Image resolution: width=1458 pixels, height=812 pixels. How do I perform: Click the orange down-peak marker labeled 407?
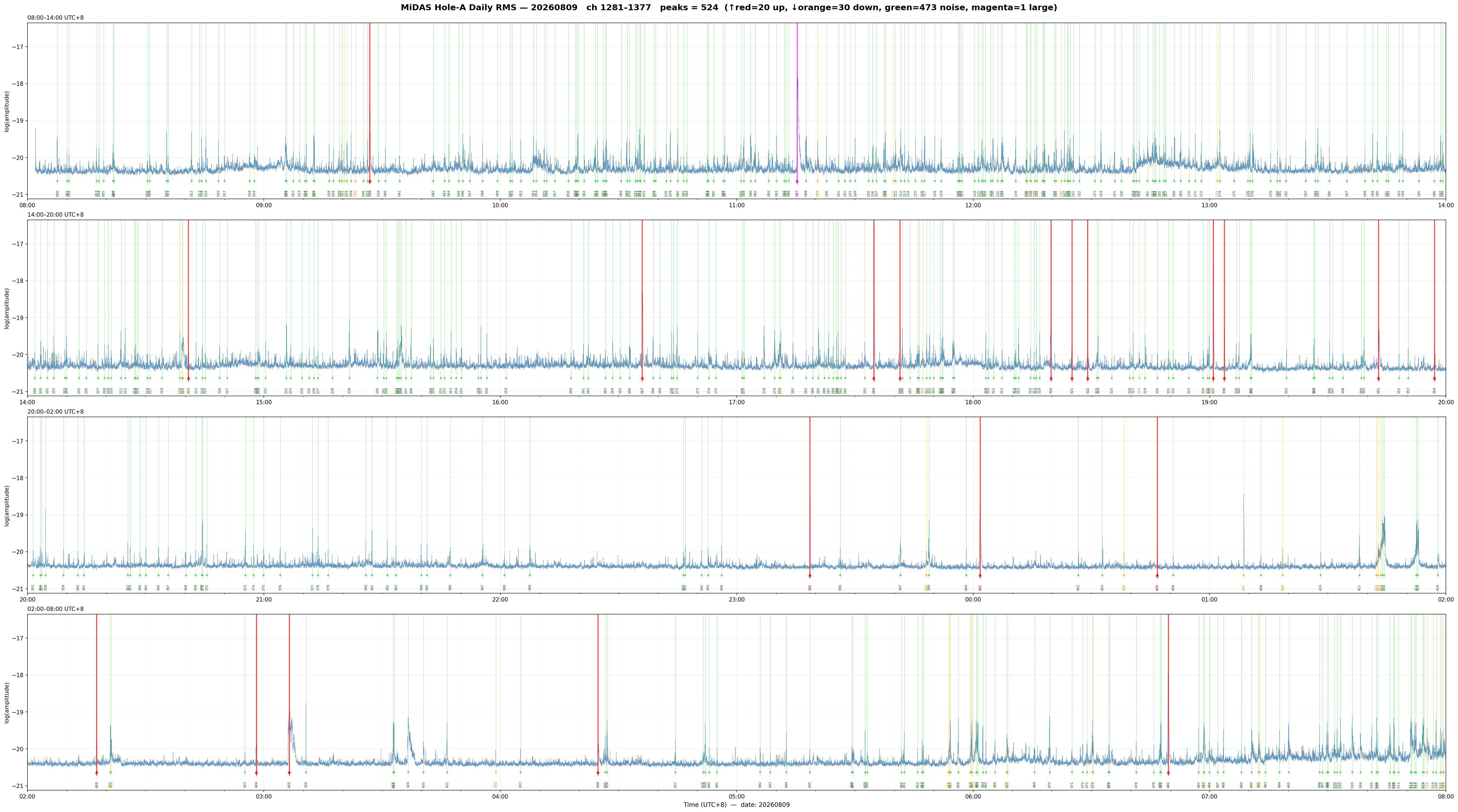click(1244, 575)
